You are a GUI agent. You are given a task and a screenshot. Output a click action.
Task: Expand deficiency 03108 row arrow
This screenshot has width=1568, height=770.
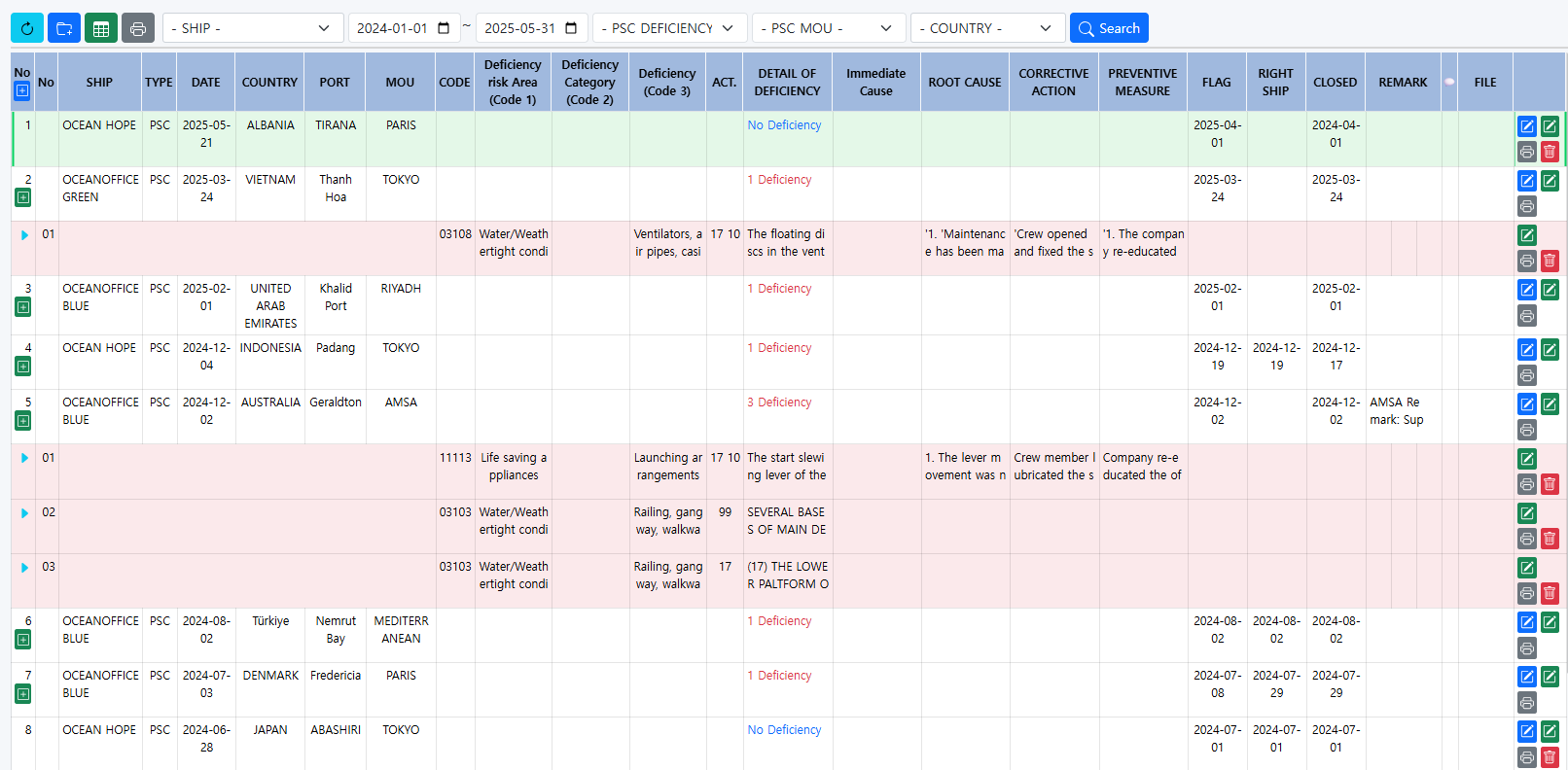[x=24, y=235]
